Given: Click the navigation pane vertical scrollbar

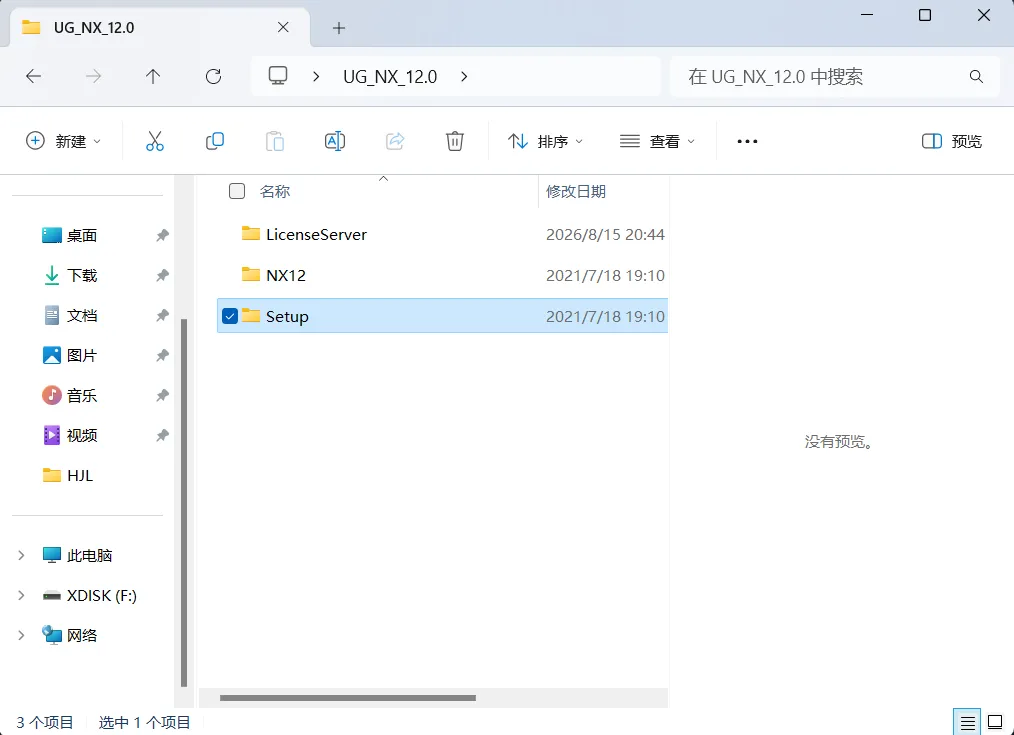Looking at the screenshot, I should point(184,502).
